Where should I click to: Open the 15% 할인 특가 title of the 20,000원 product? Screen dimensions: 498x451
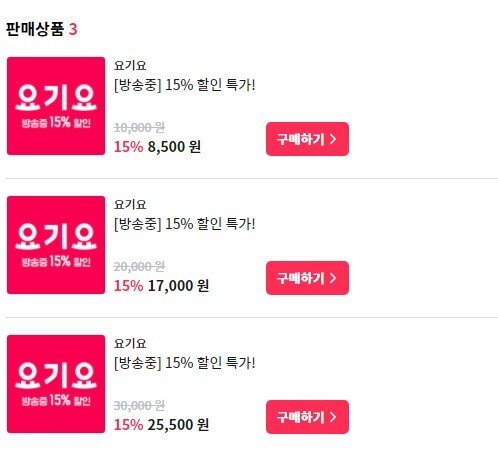pos(185,224)
